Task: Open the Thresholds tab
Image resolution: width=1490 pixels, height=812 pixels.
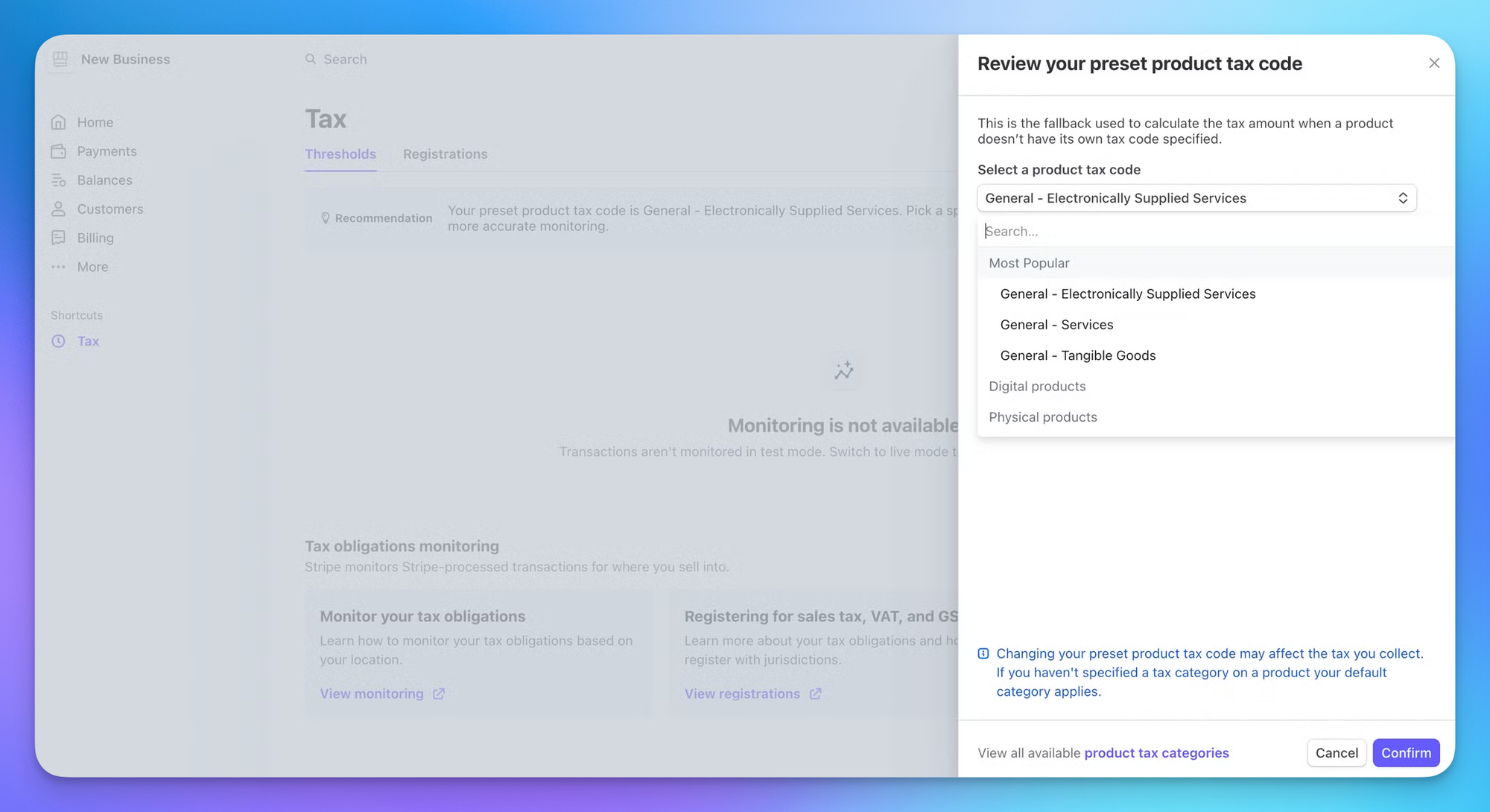Action: point(340,154)
